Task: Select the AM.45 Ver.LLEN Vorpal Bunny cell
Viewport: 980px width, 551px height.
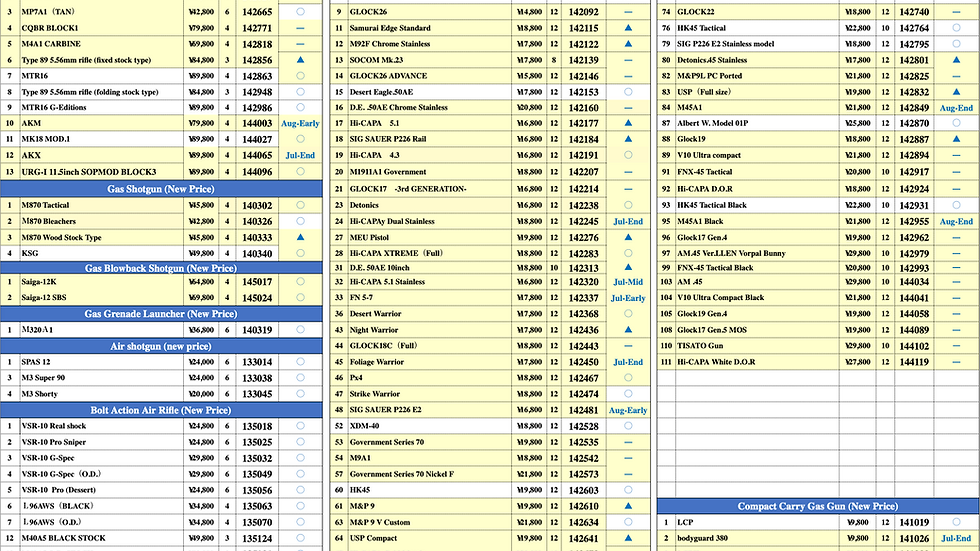Action: tap(757, 253)
